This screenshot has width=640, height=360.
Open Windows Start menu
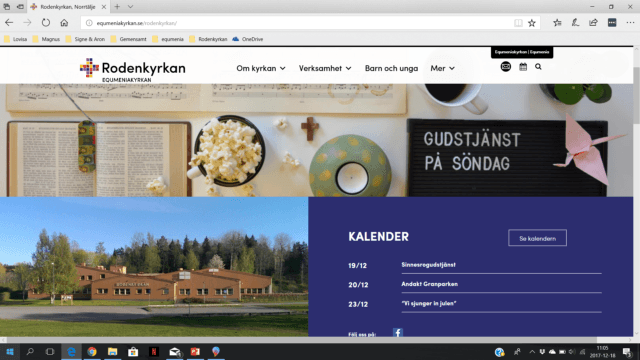coord(10,351)
